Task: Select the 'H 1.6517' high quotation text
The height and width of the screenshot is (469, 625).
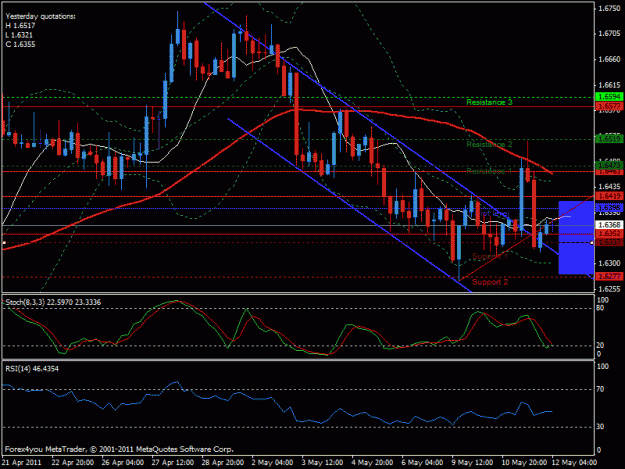Action: coord(20,26)
